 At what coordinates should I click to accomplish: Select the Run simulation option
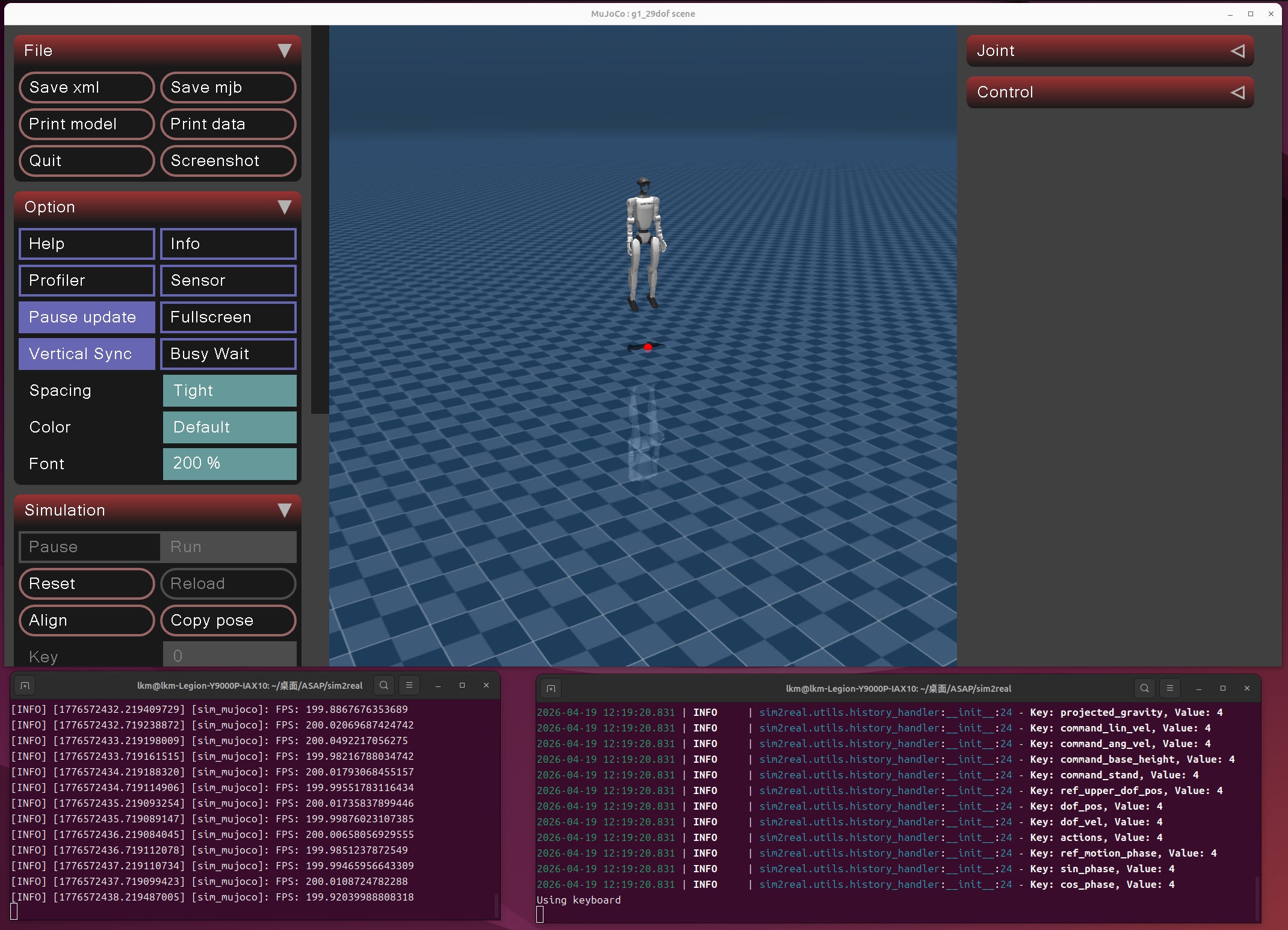pos(228,547)
